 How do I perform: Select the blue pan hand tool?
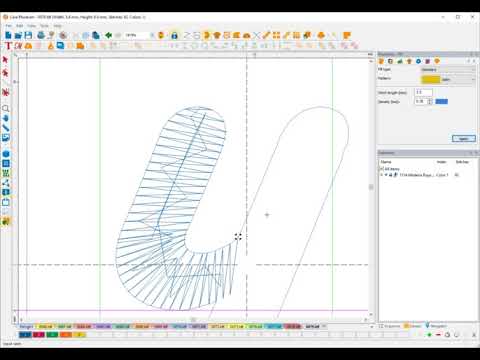(x=6, y=118)
